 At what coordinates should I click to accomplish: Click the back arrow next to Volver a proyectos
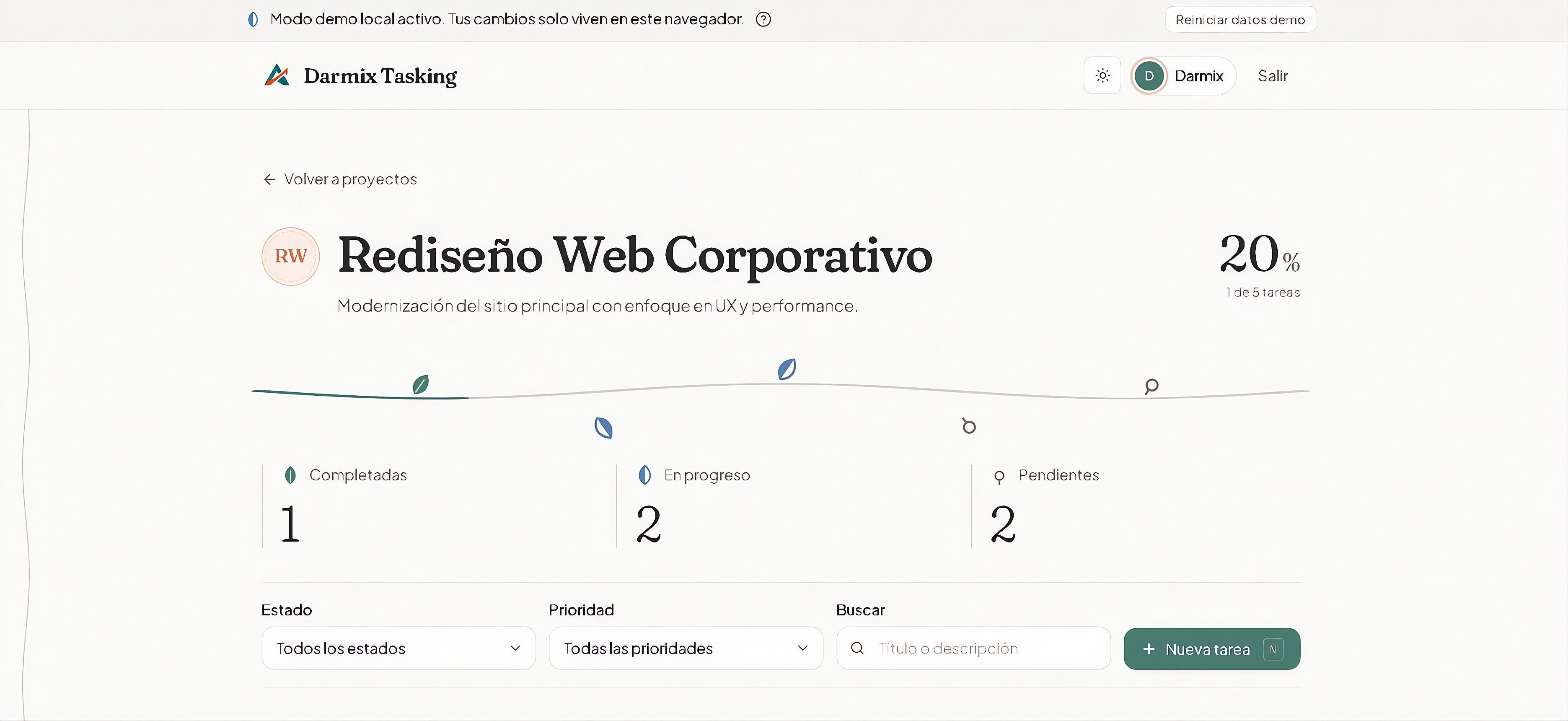pos(270,179)
